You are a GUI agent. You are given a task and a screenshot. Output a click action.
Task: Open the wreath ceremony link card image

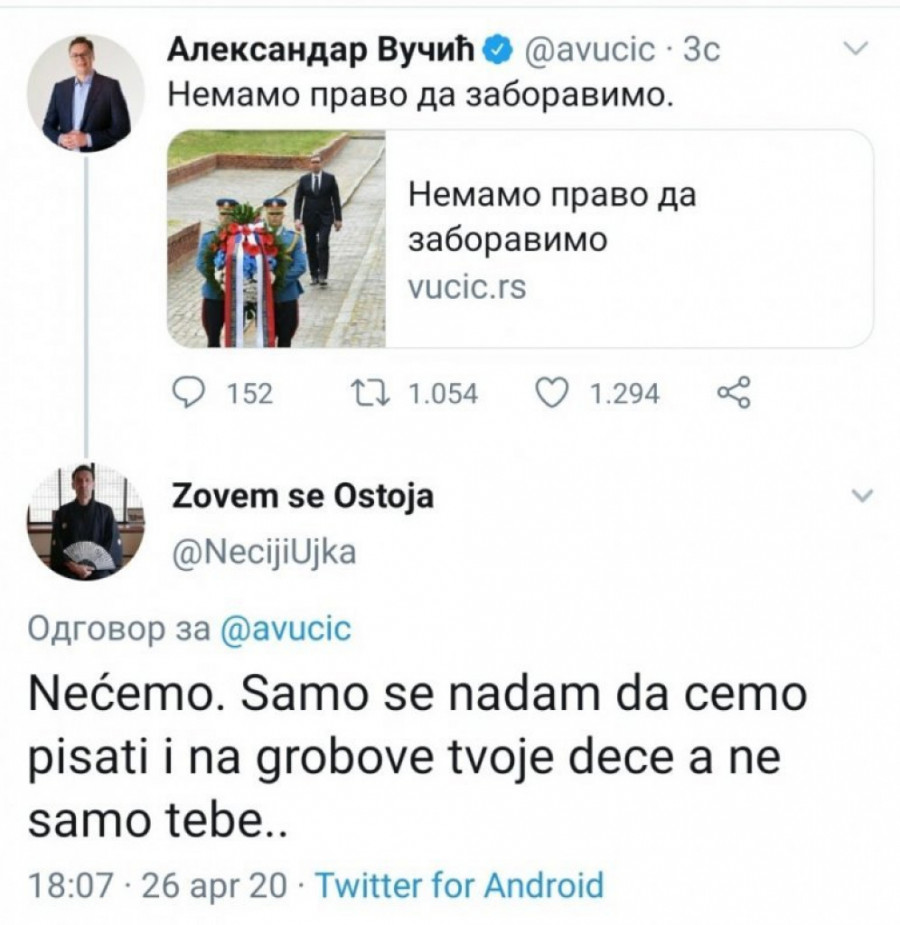tap(276, 239)
